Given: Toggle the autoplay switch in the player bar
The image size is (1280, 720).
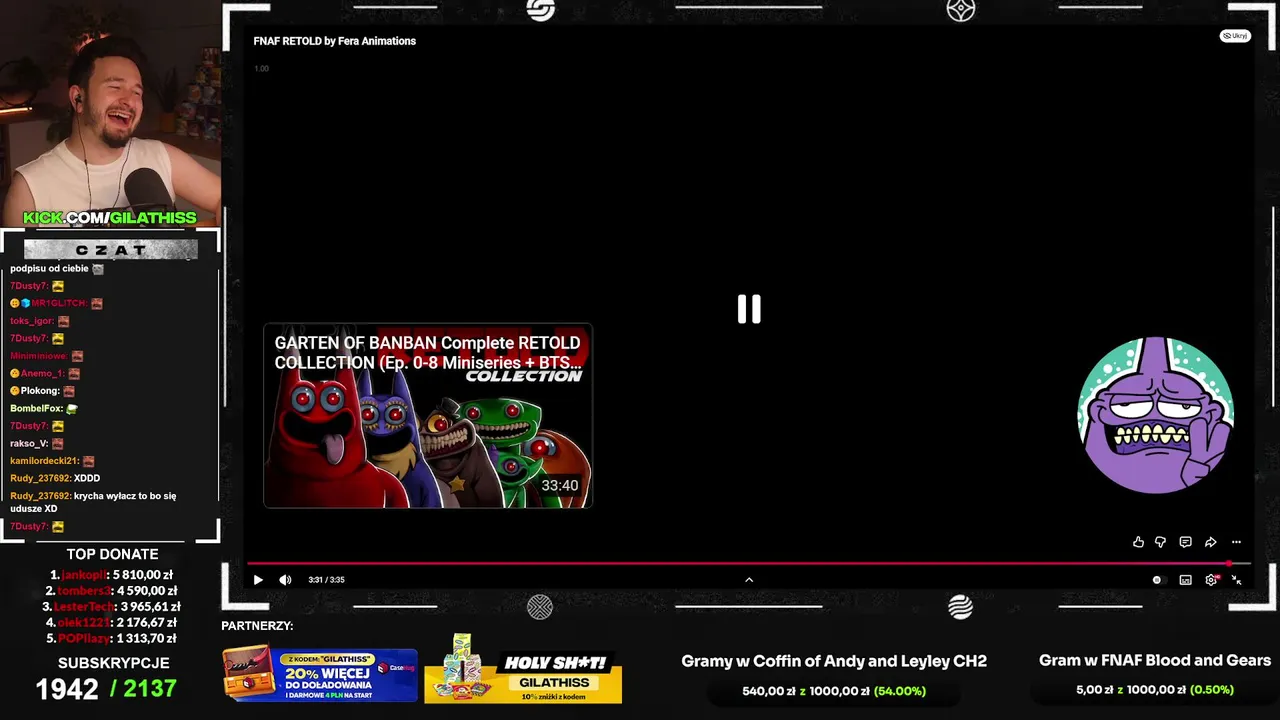Looking at the screenshot, I should point(1157,580).
